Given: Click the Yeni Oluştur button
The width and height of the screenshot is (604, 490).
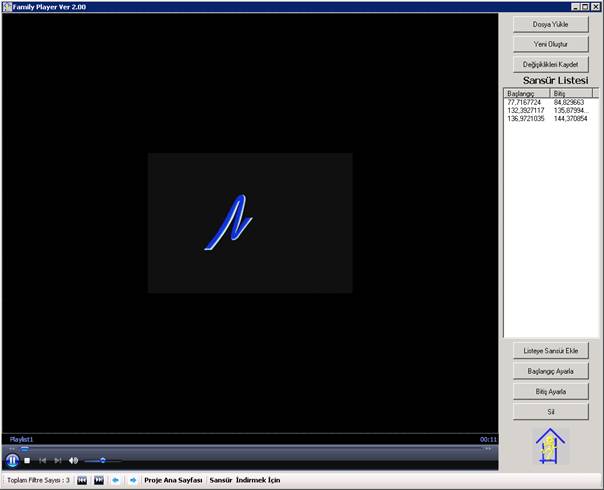Looking at the screenshot, I should click(x=552, y=44).
